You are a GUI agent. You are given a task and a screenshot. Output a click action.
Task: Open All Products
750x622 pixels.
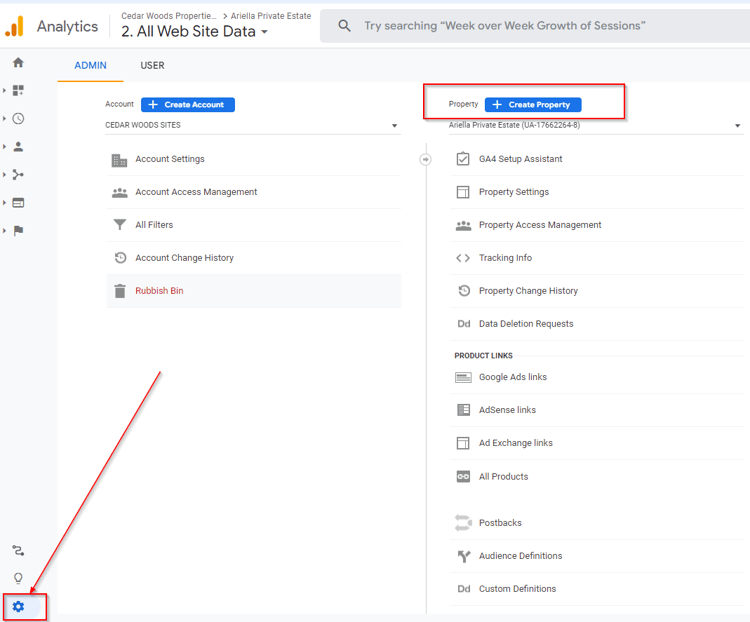597,477
